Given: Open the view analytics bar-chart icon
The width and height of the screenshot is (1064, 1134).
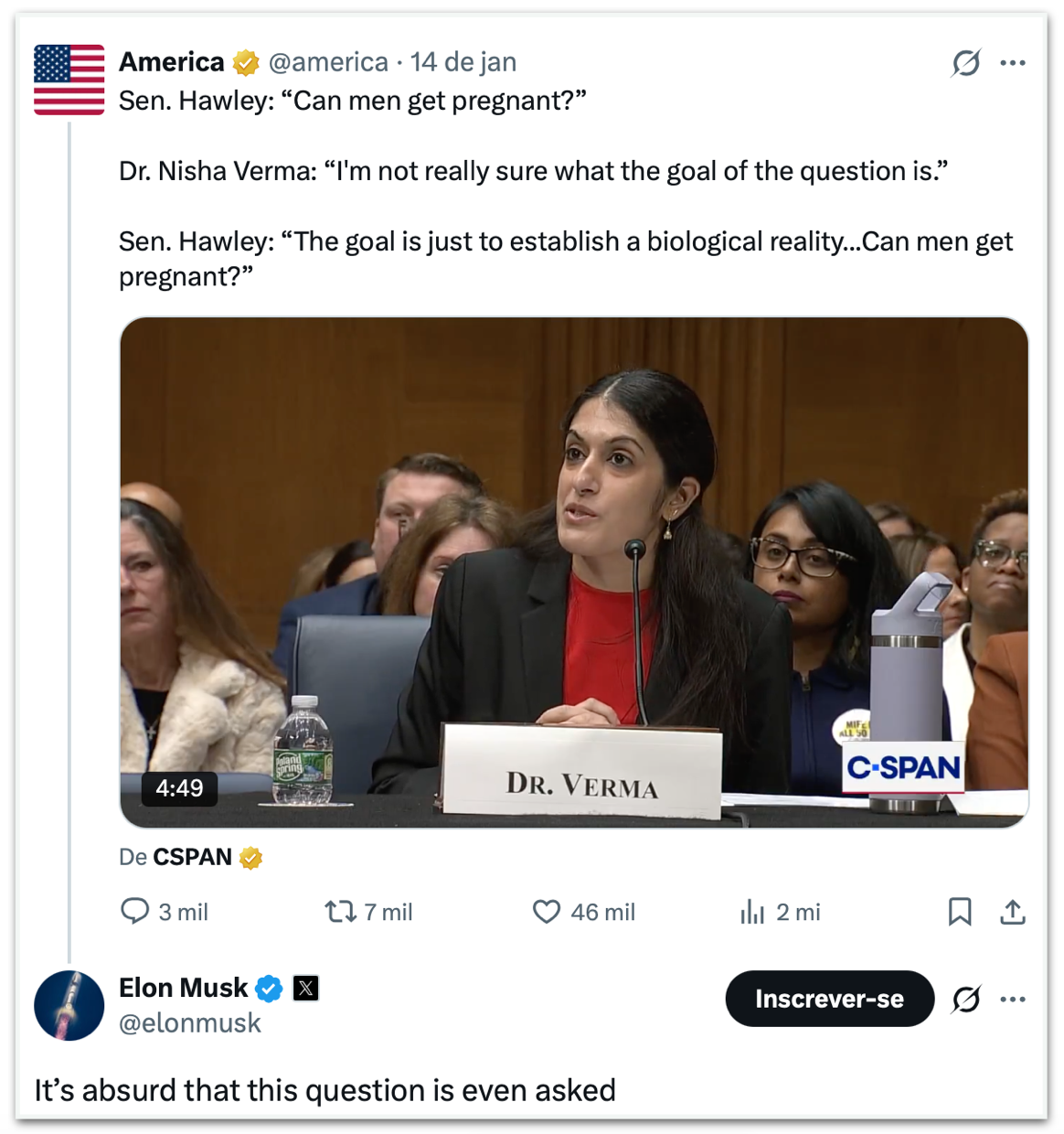Looking at the screenshot, I should (752, 911).
